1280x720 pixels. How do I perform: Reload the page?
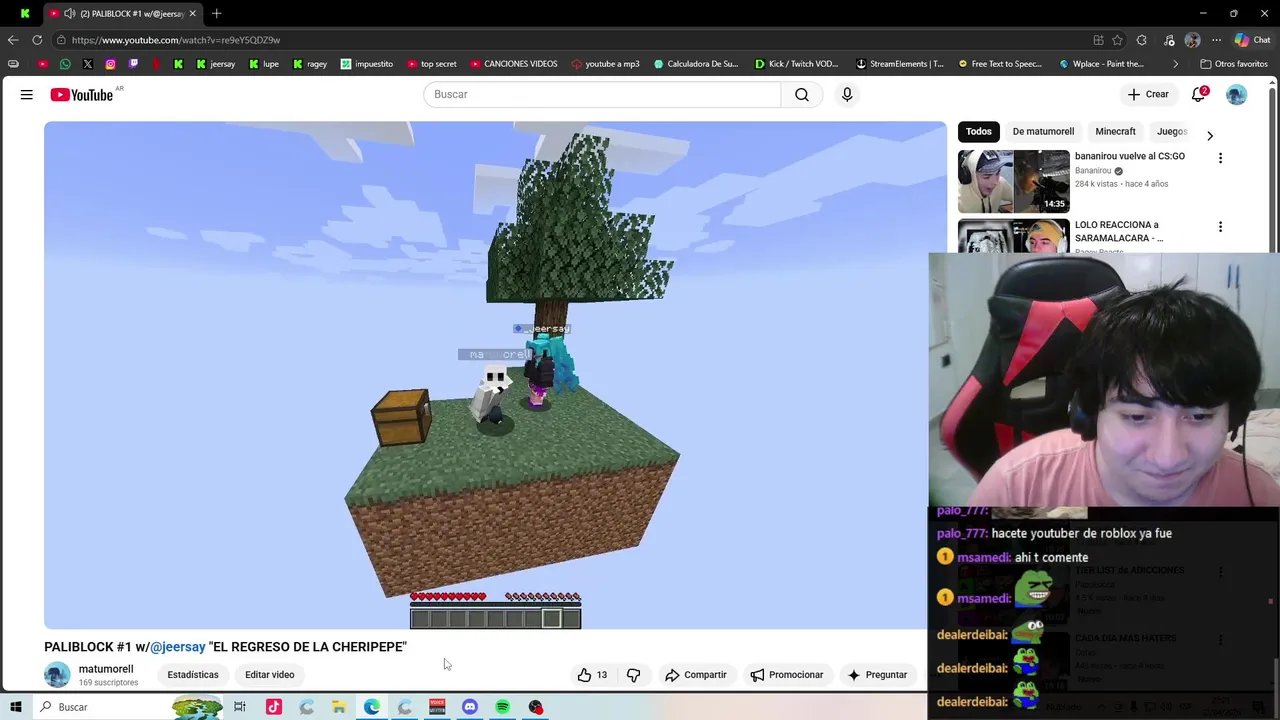click(37, 40)
